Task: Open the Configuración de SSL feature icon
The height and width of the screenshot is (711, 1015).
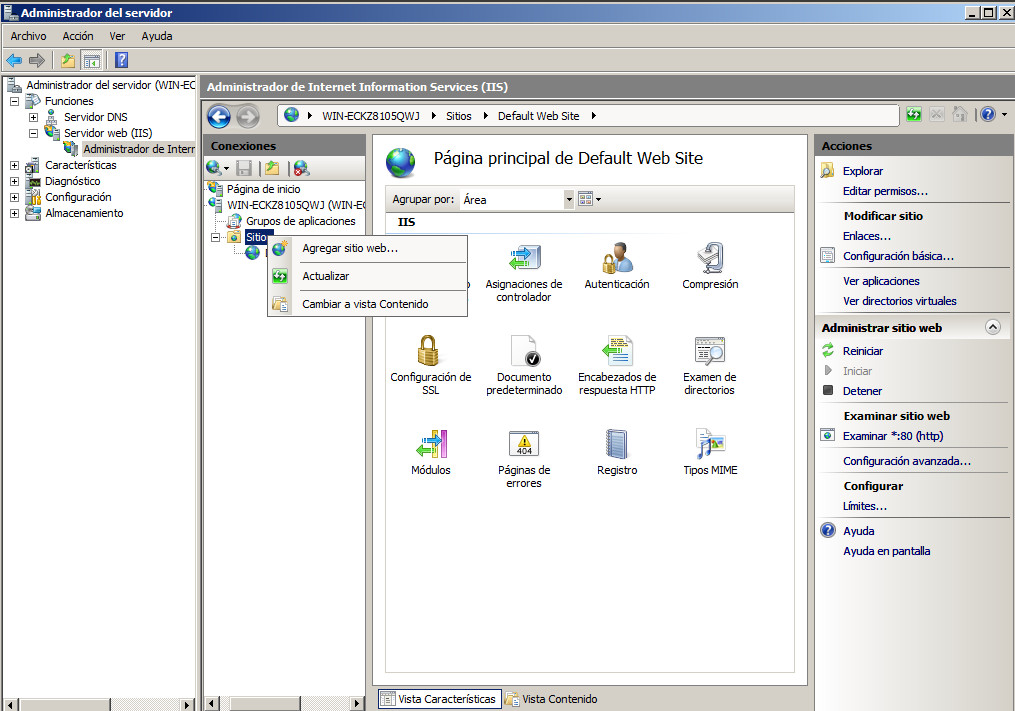Action: (430, 352)
